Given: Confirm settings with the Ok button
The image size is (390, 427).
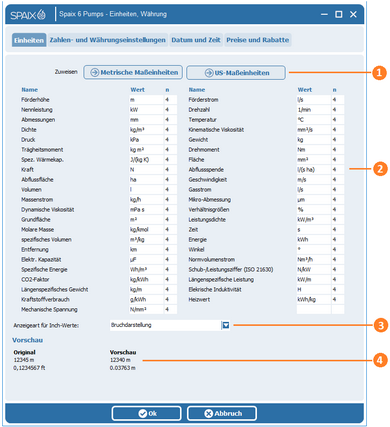Looking at the screenshot, I should (147, 414).
